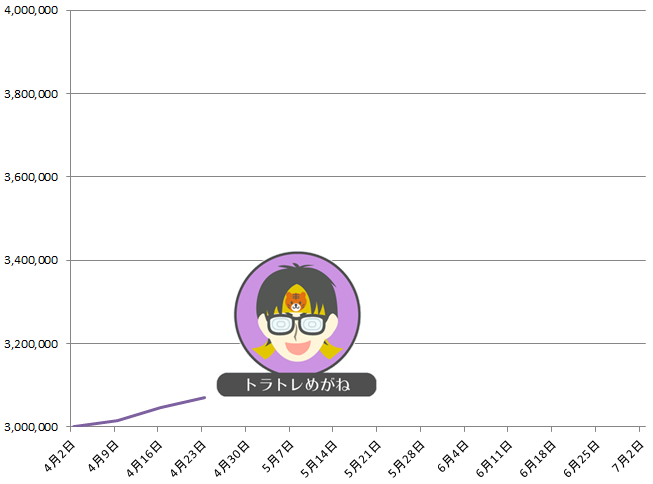Screen dimensions: 653x484
Task: Click the 3,800,000 y-axis label
Action: click(31, 94)
